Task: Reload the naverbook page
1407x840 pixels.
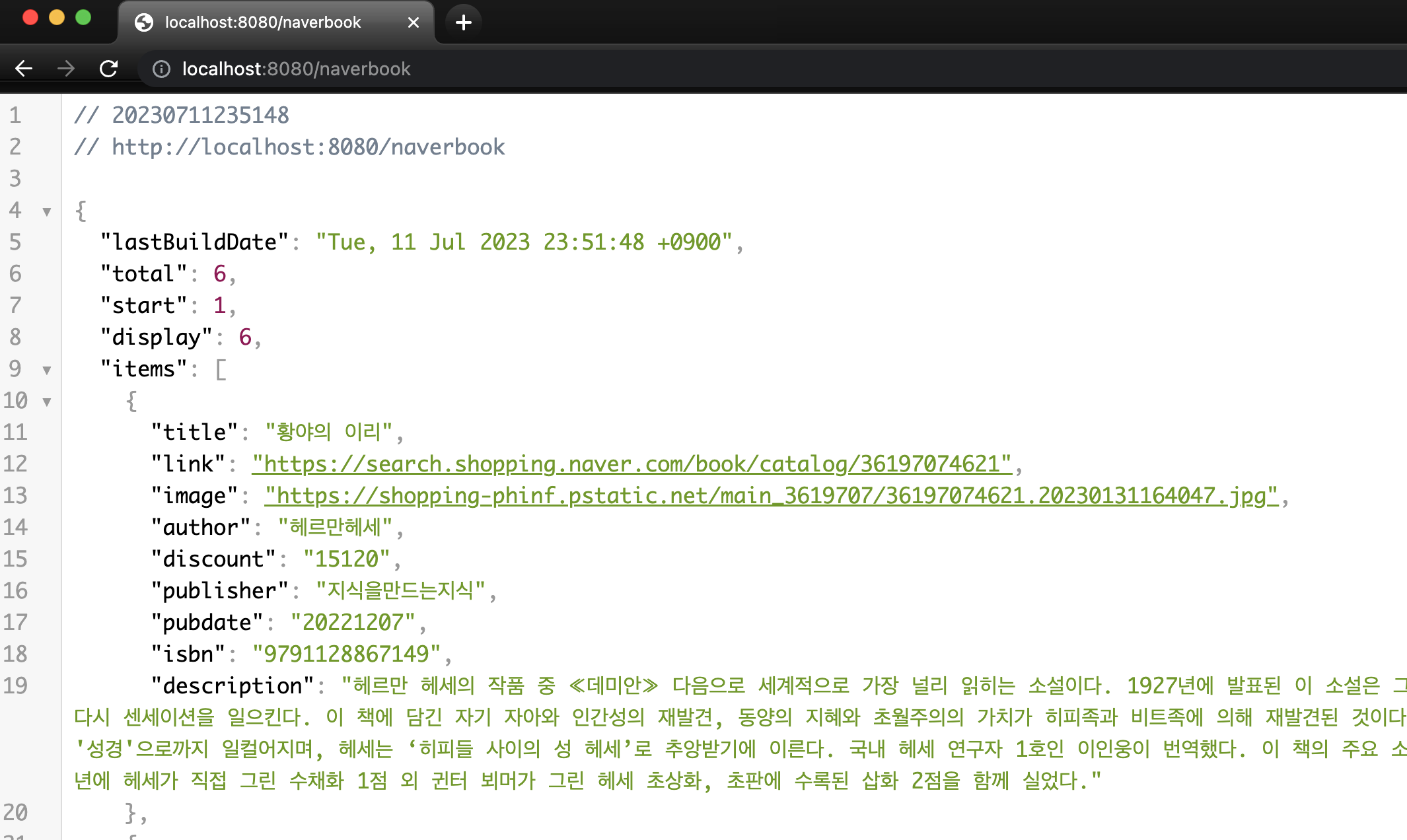Action: 109,69
